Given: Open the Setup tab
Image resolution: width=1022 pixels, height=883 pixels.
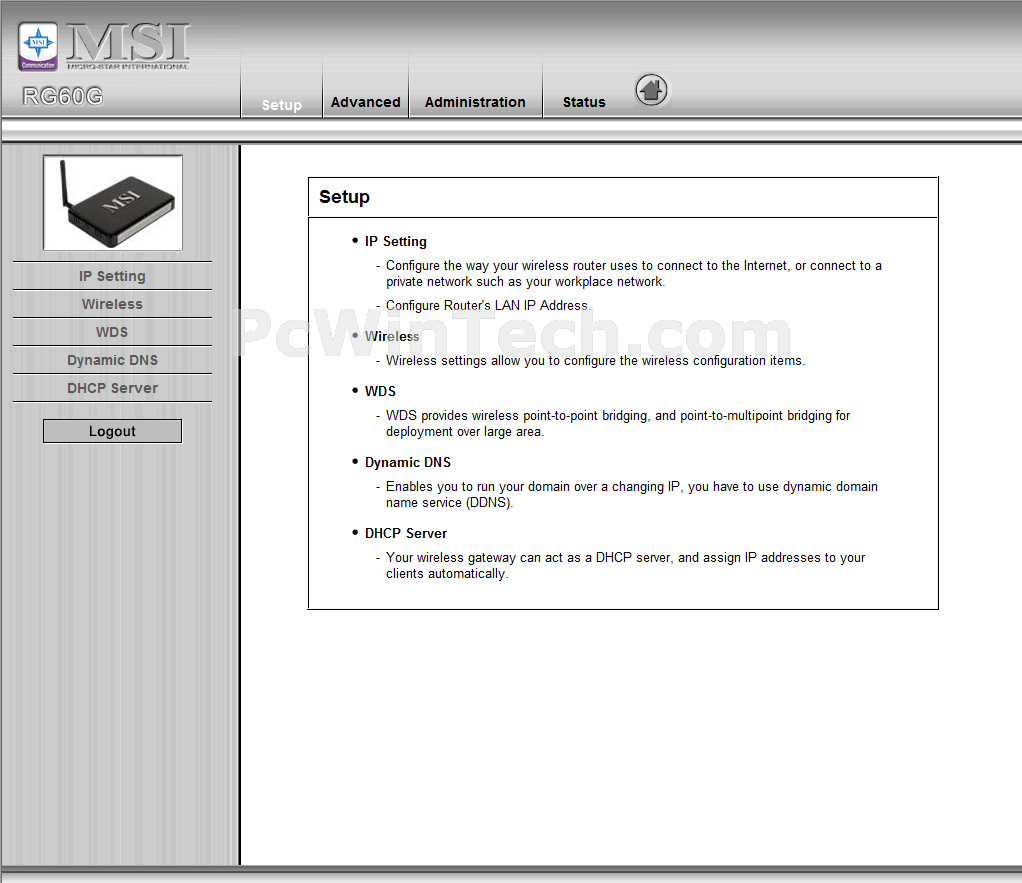Looking at the screenshot, I should click(x=282, y=104).
